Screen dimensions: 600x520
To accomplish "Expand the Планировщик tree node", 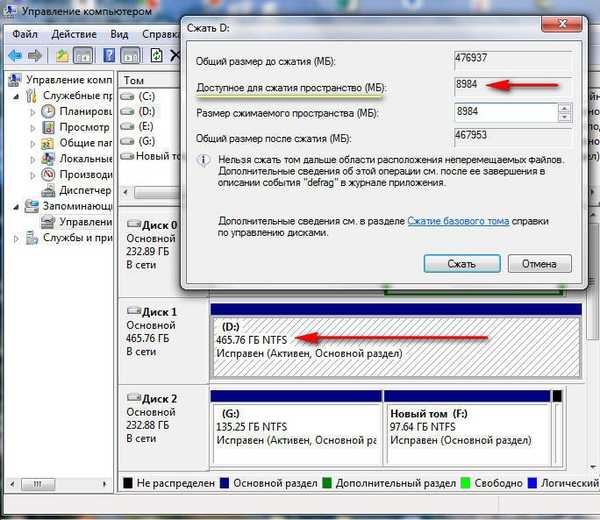I will 32,111.
